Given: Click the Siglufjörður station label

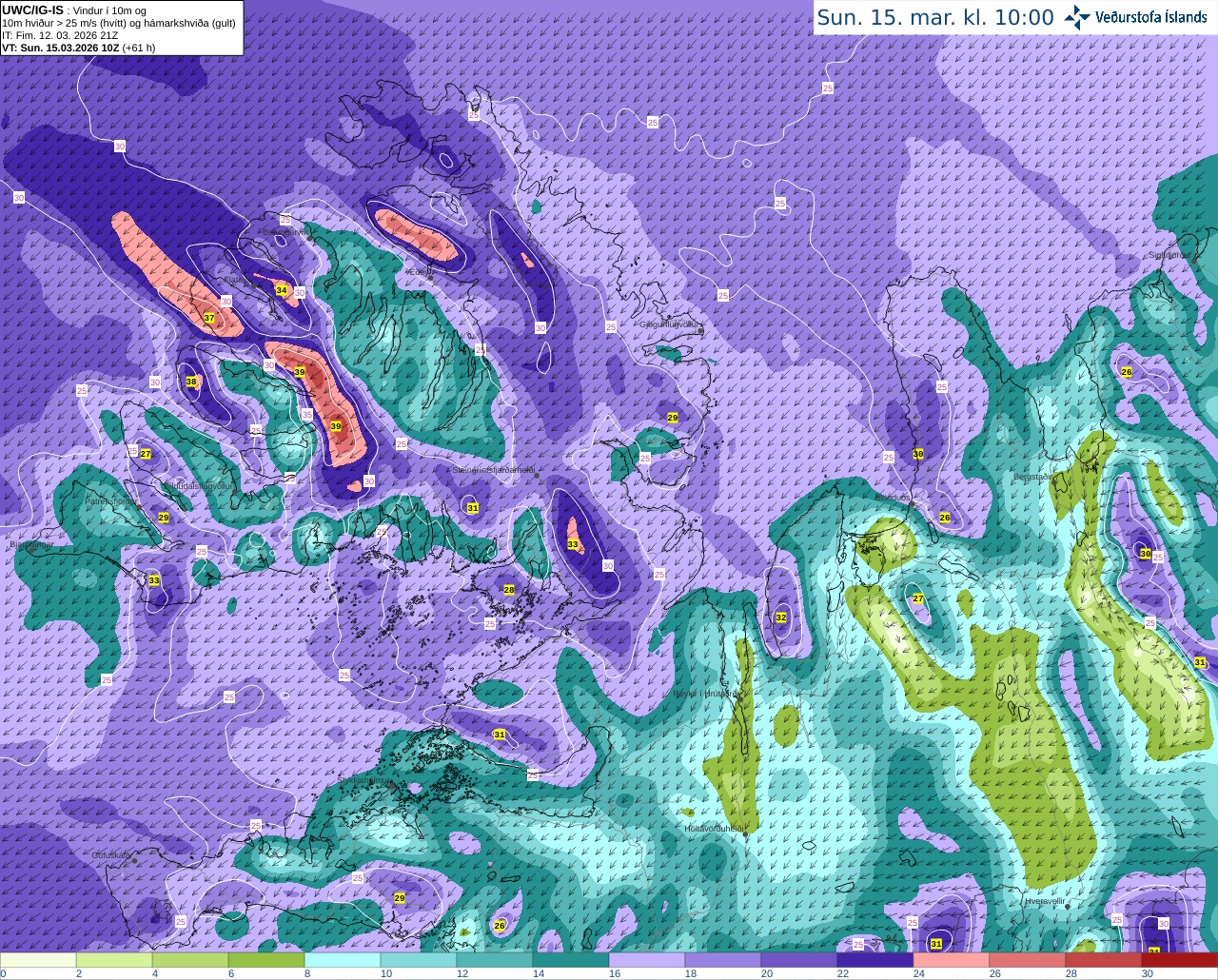Looking at the screenshot, I should (x=1169, y=255).
